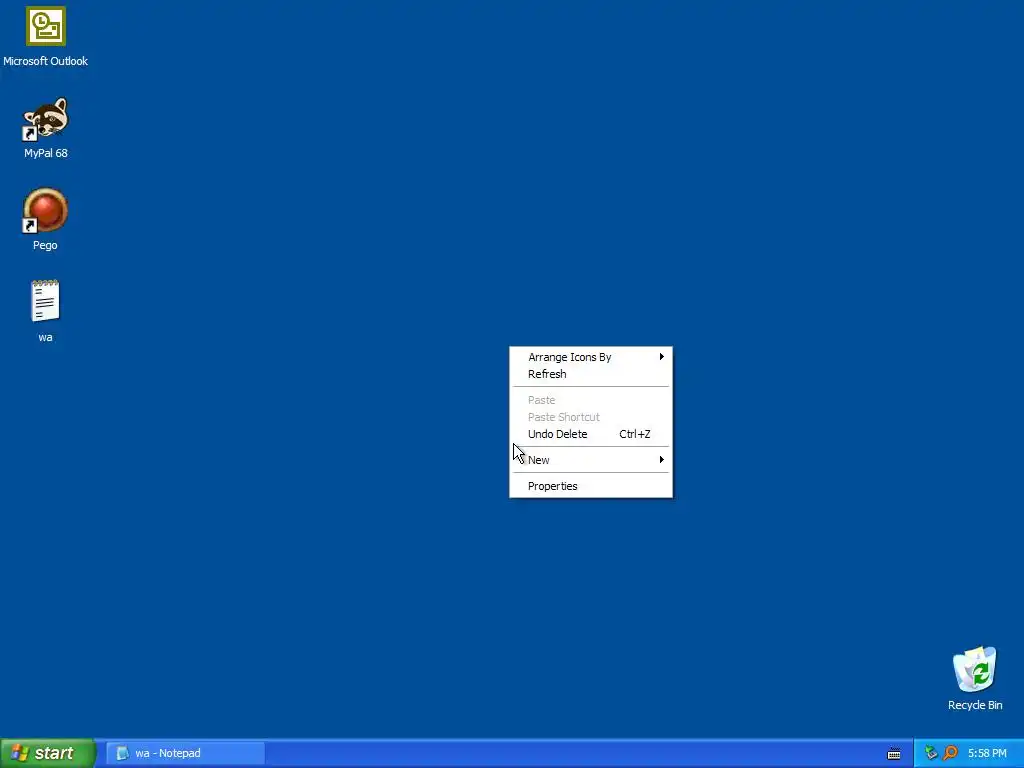The width and height of the screenshot is (1024, 768).
Task: Open desktop Properties from context menu
Action: [x=591, y=487]
